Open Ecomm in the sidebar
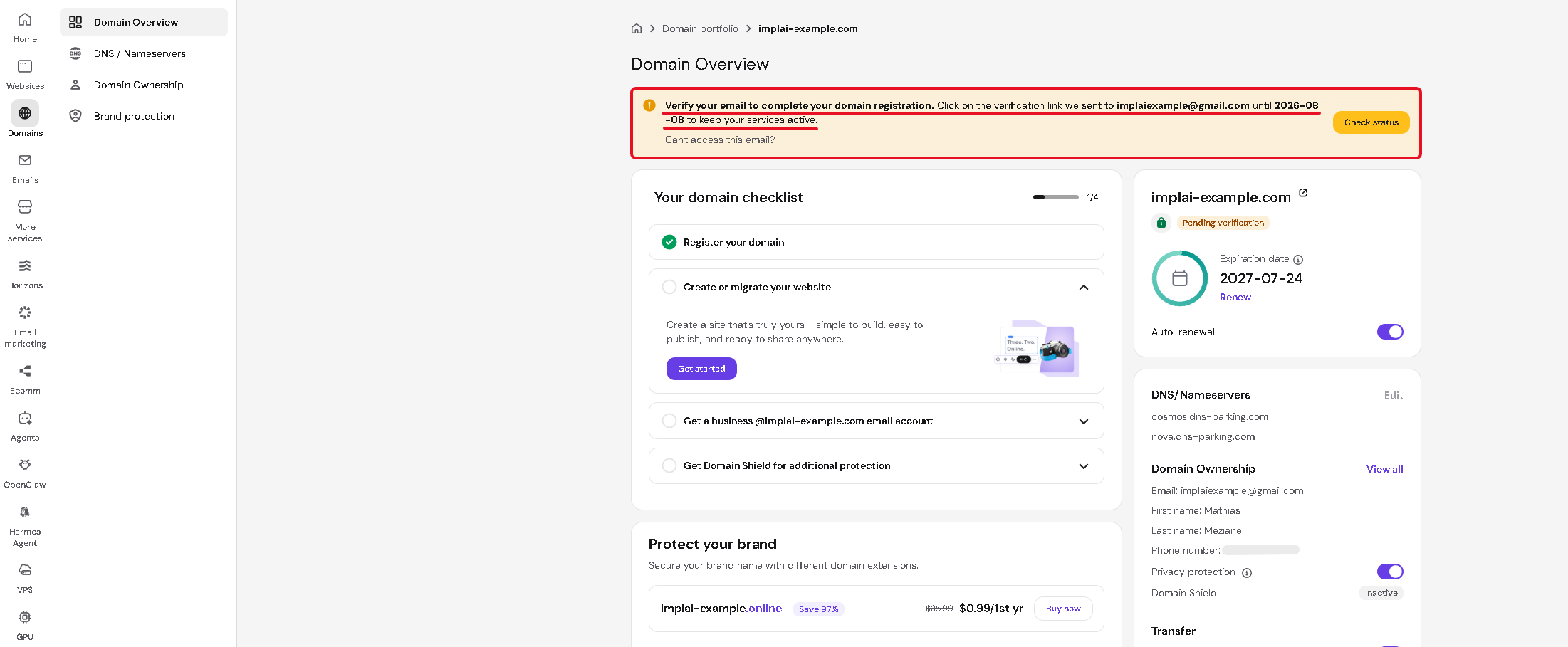The height and width of the screenshot is (647, 1568). (x=25, y=379)
